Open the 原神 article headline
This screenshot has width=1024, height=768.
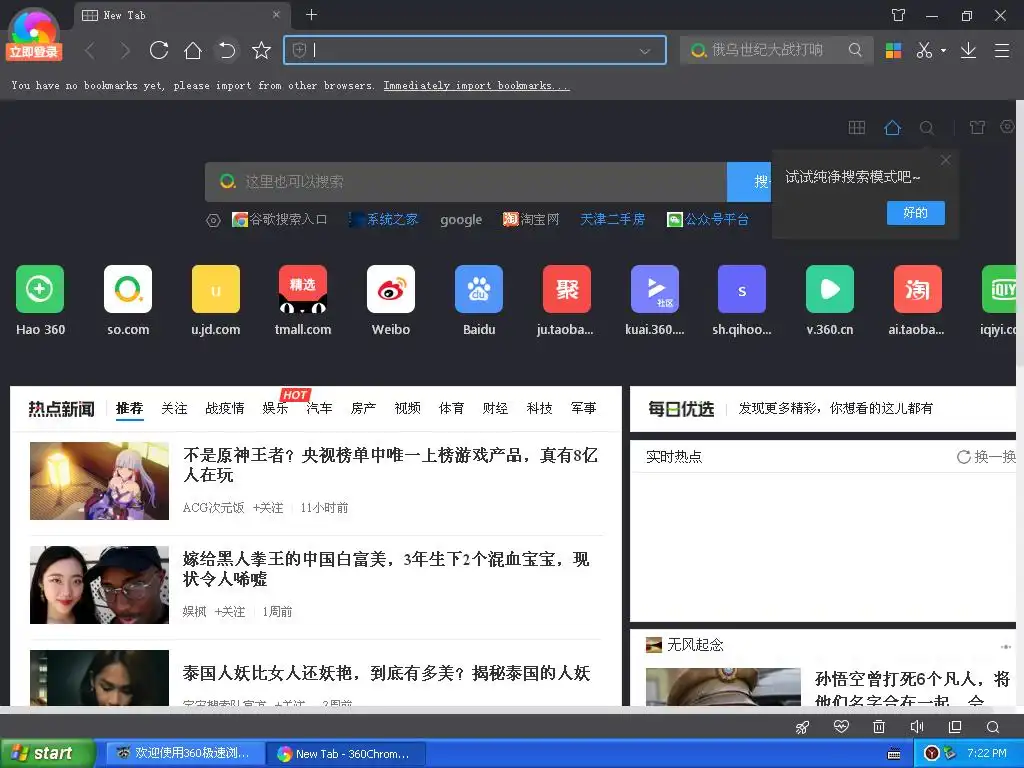pyautogui.click(x=391, y=464)
